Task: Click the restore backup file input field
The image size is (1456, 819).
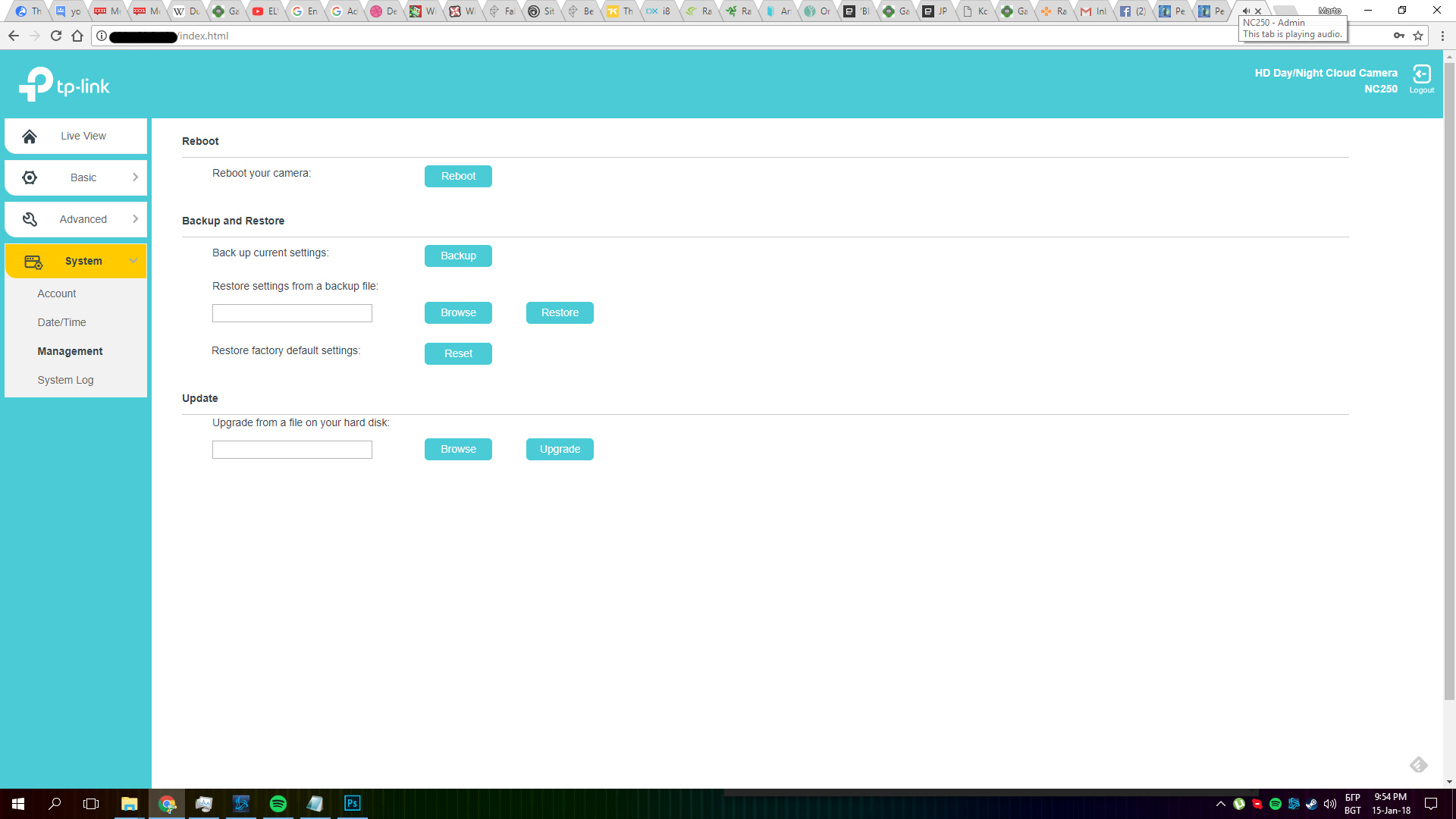Action: tap(292, 313)
